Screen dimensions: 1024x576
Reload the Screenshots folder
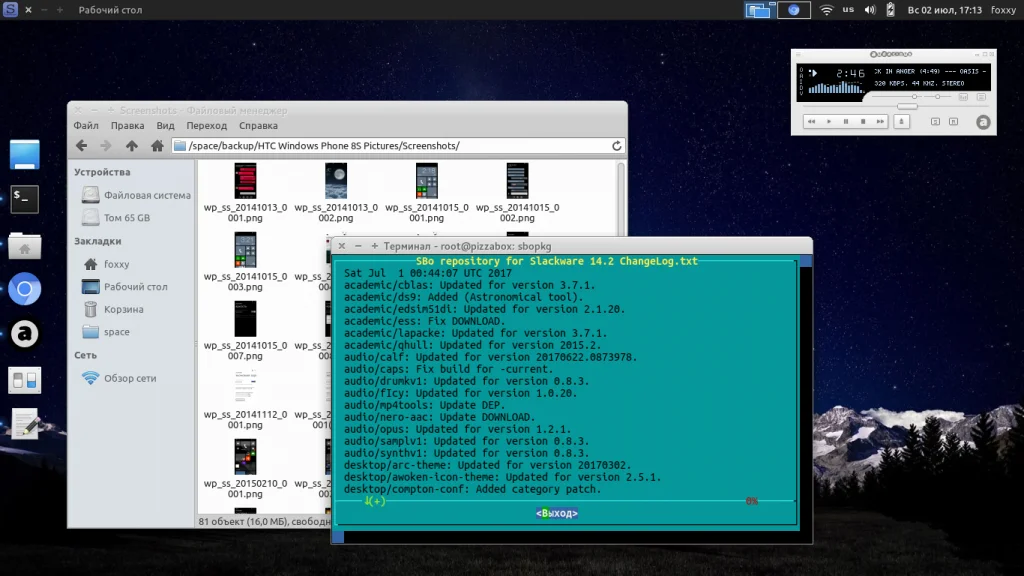[x=617, y=146]
